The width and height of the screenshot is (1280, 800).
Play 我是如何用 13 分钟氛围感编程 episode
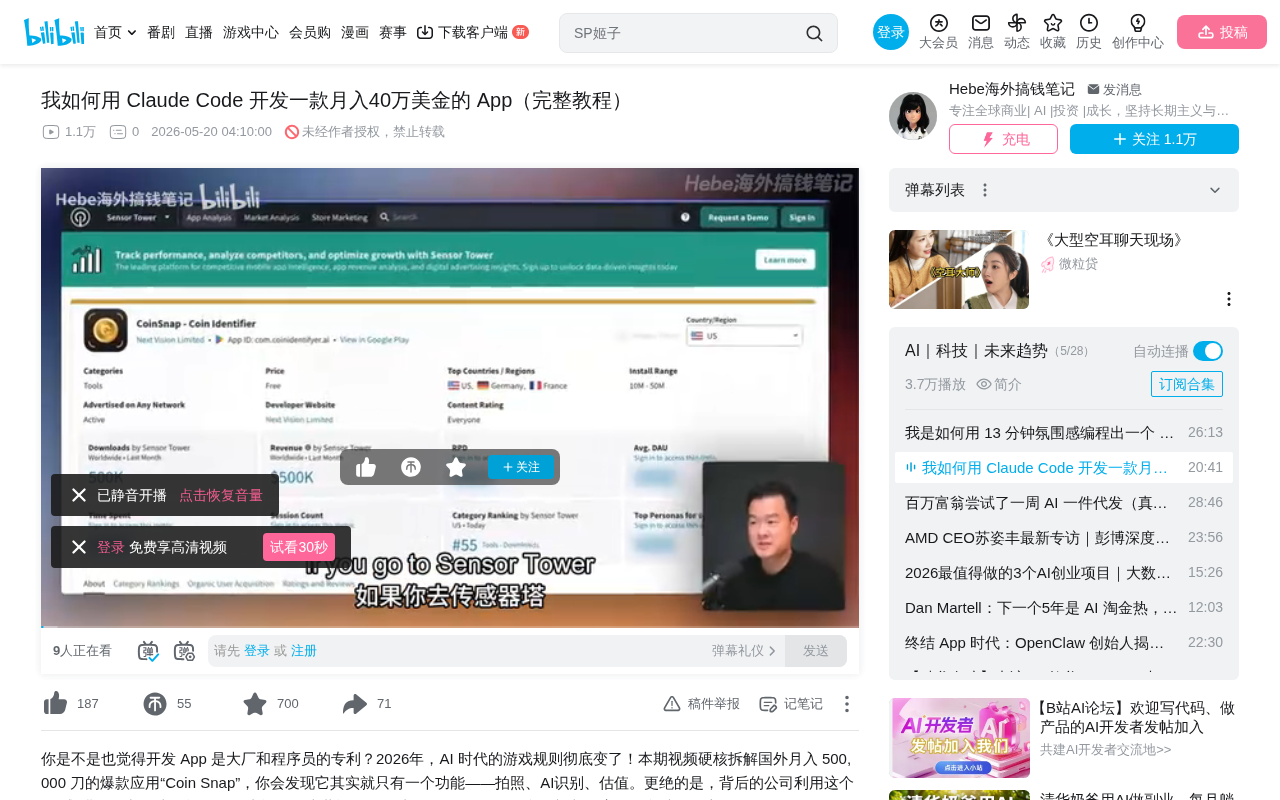click(1064, 433)
